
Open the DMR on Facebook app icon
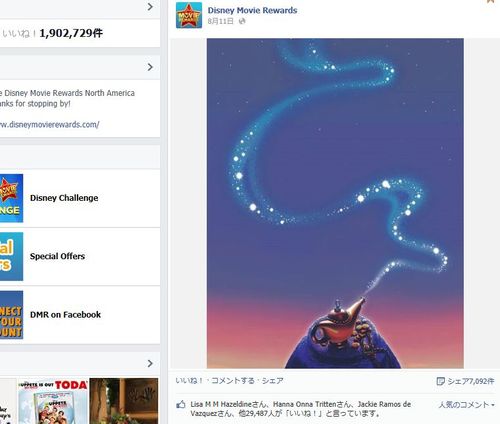coord(11,315)
